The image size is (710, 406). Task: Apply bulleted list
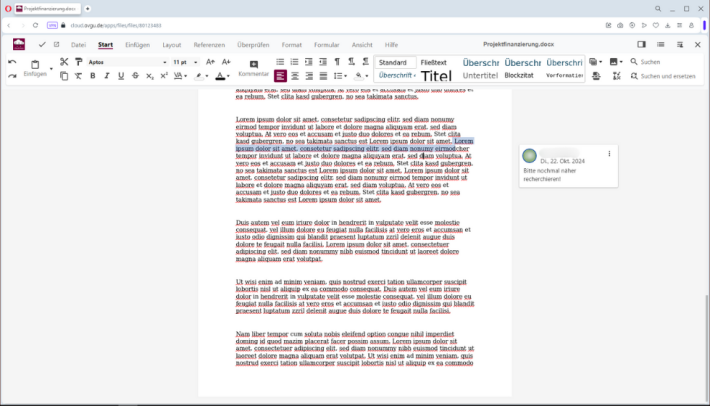[280, 62]
